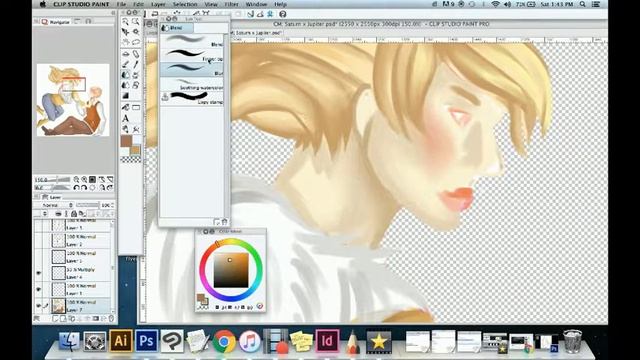
Task: Open the Selection menu
Action: (x=185, y=4)
